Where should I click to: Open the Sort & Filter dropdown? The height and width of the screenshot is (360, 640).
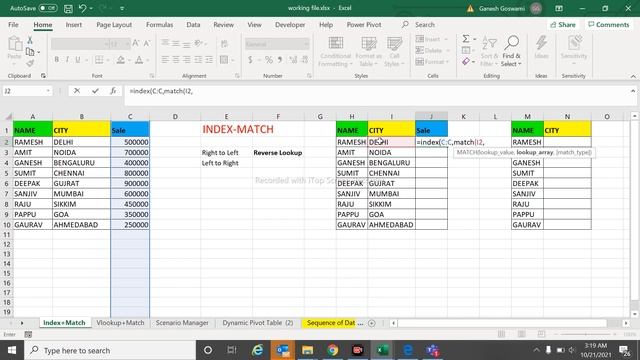click(x=489, y=51)
